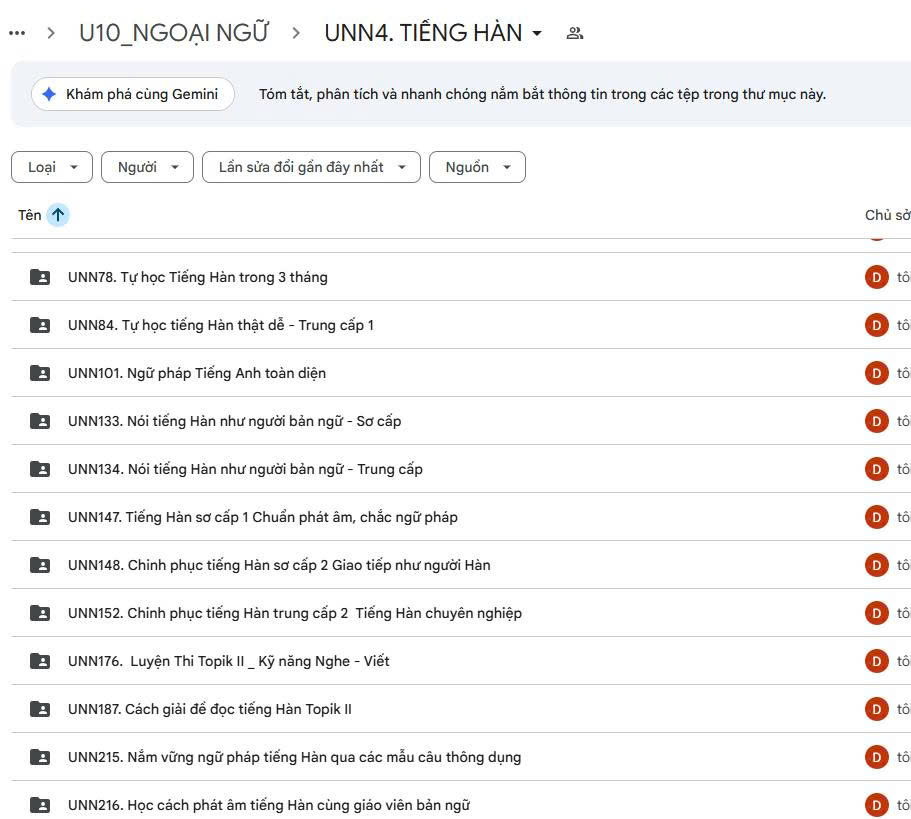Click owner avatar D in UNN148 row
The image size is (911, 819).
tap(877, 565)
